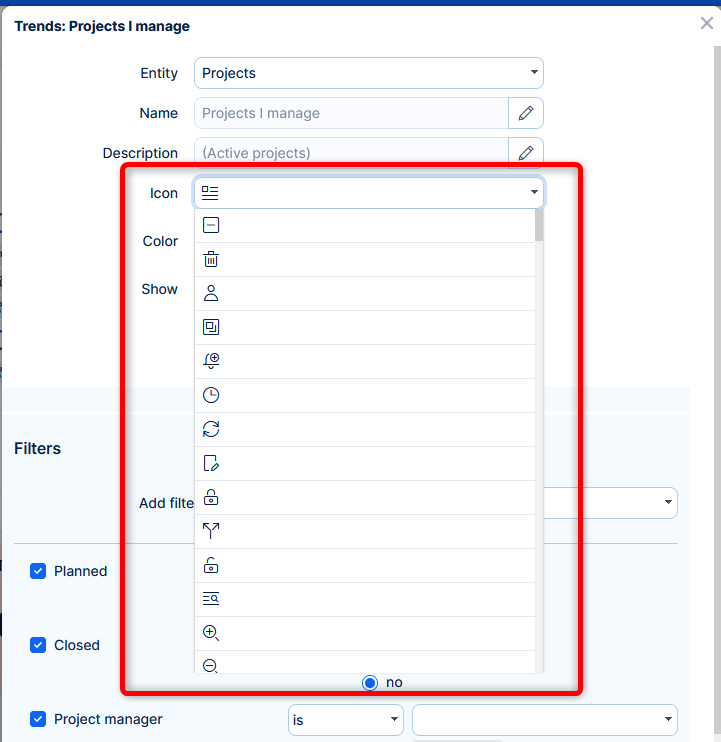The height and width of the screenshot is (742, 721).
Task: Open the Project manager 'is' operator dropdown
Action: pos(345,719)
